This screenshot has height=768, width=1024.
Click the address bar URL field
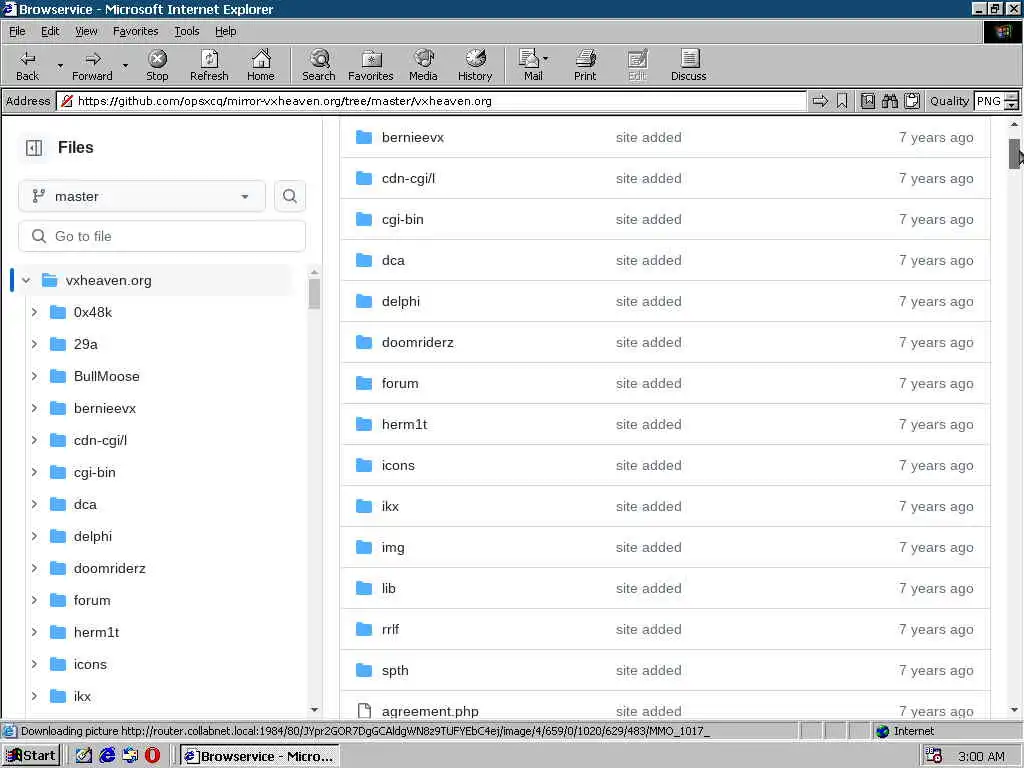pyautogui.click(x=431, y=101)
